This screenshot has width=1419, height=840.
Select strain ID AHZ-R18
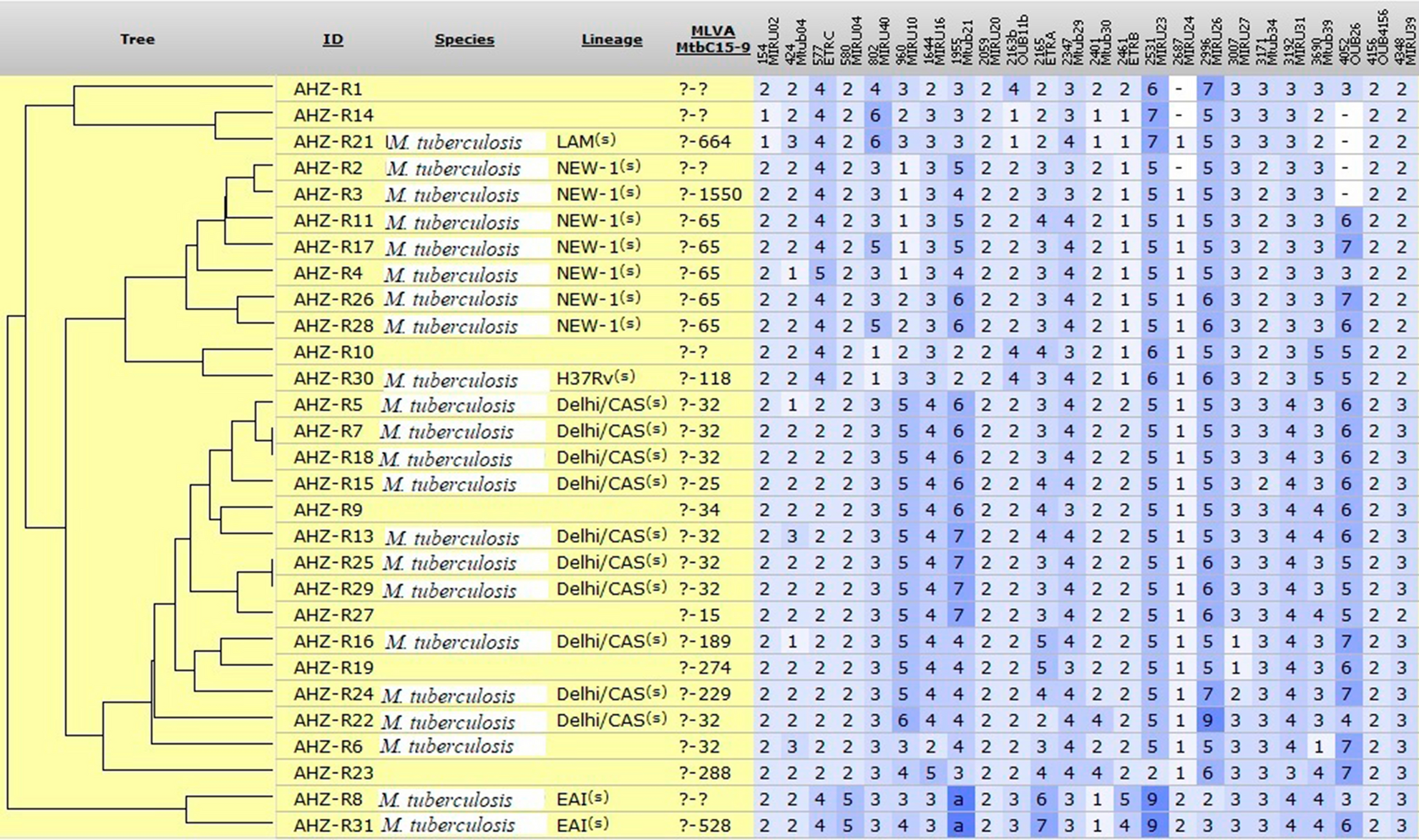[x=333, y=457]
